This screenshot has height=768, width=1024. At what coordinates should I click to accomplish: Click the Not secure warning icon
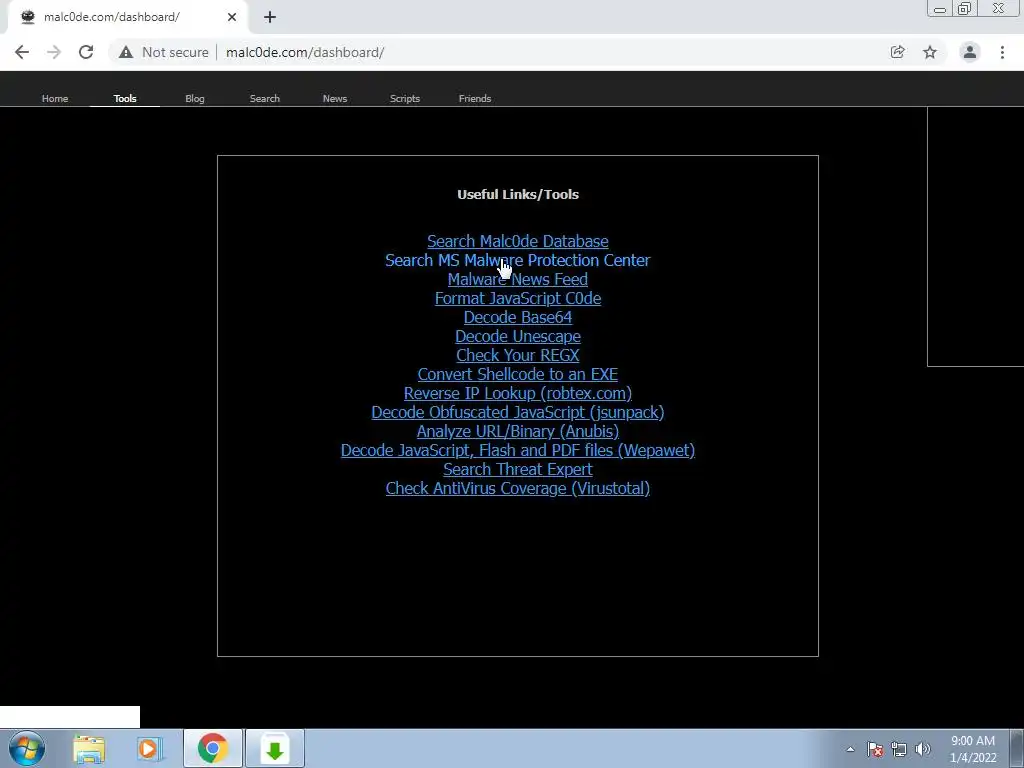coord(126,52)
